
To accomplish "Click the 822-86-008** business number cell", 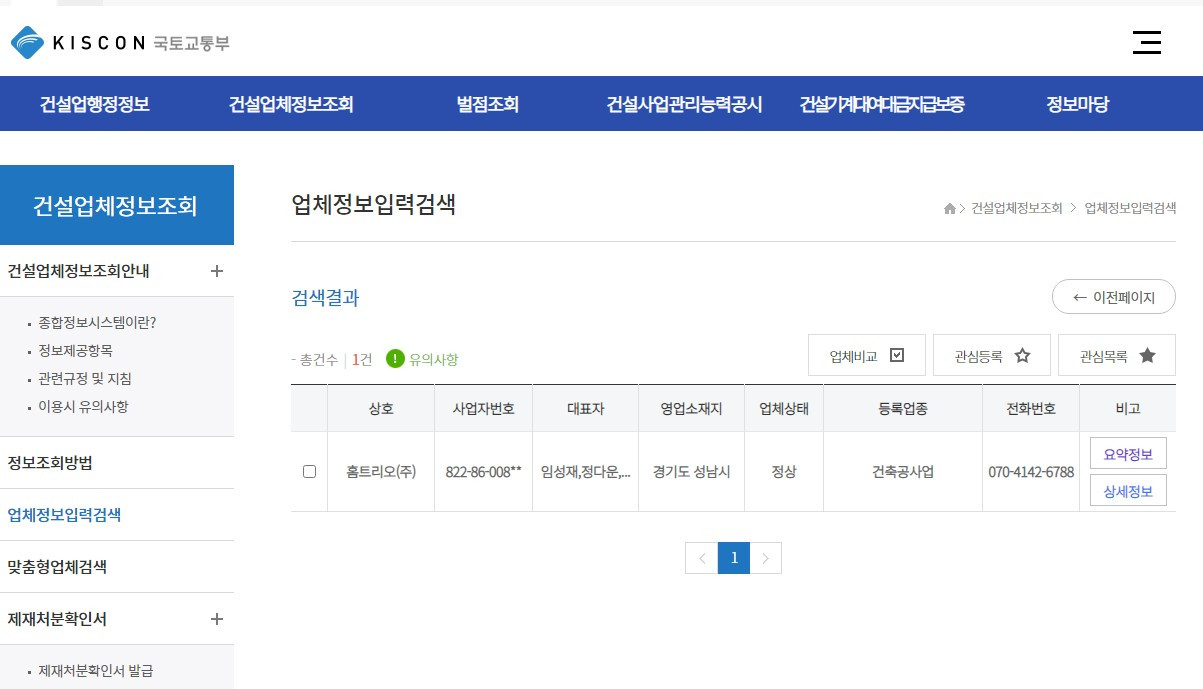I will pos(484,472).
